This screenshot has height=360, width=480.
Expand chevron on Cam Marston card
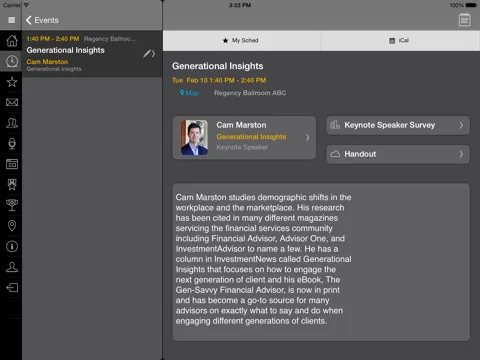[307, 137]
